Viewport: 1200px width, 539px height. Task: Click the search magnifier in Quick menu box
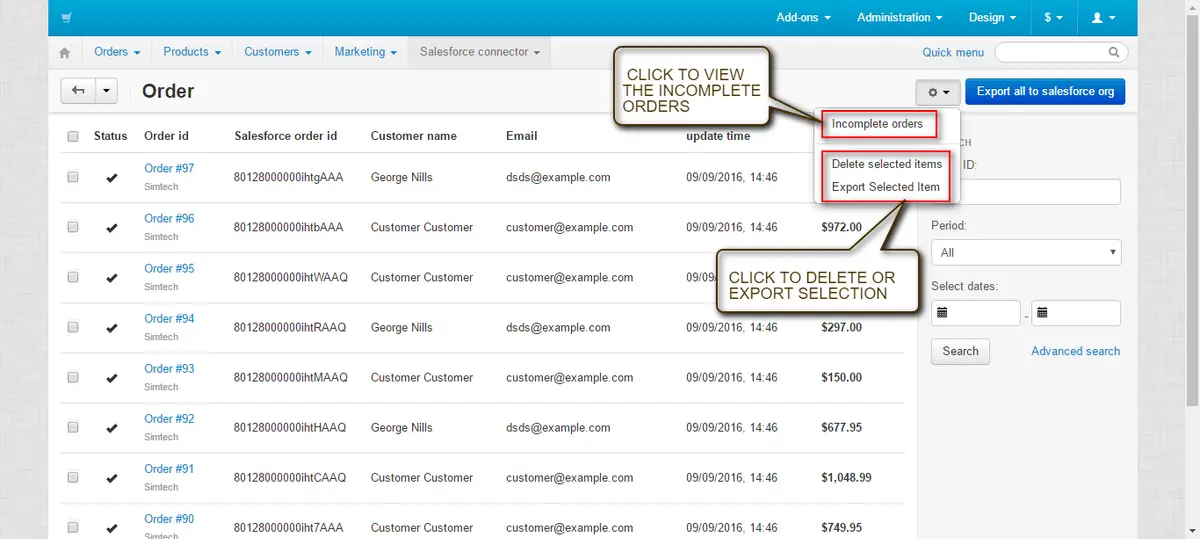click(x=1114, y=52)
